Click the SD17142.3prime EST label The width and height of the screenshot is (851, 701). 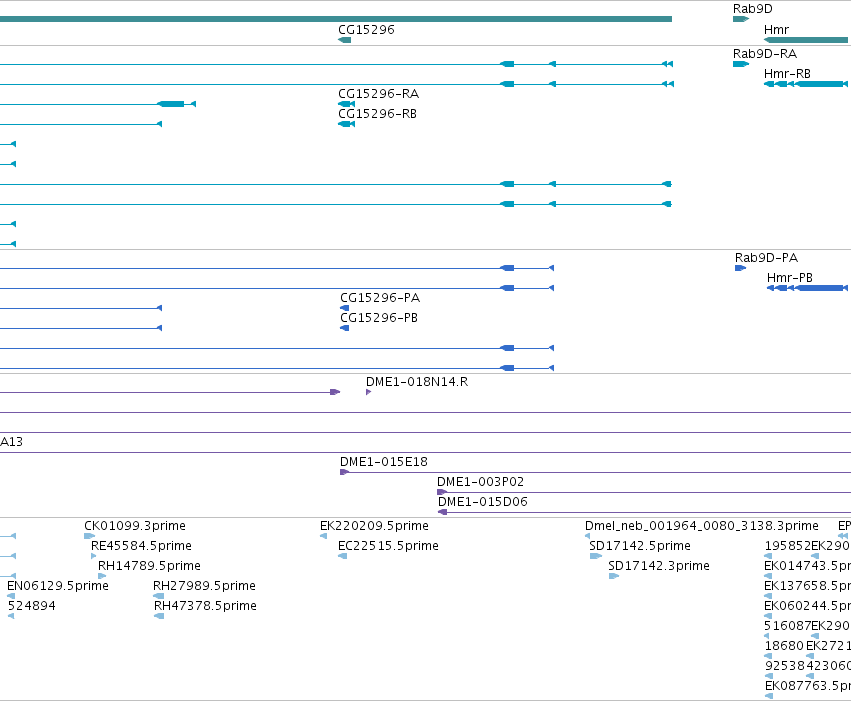[x=659, y=566]
